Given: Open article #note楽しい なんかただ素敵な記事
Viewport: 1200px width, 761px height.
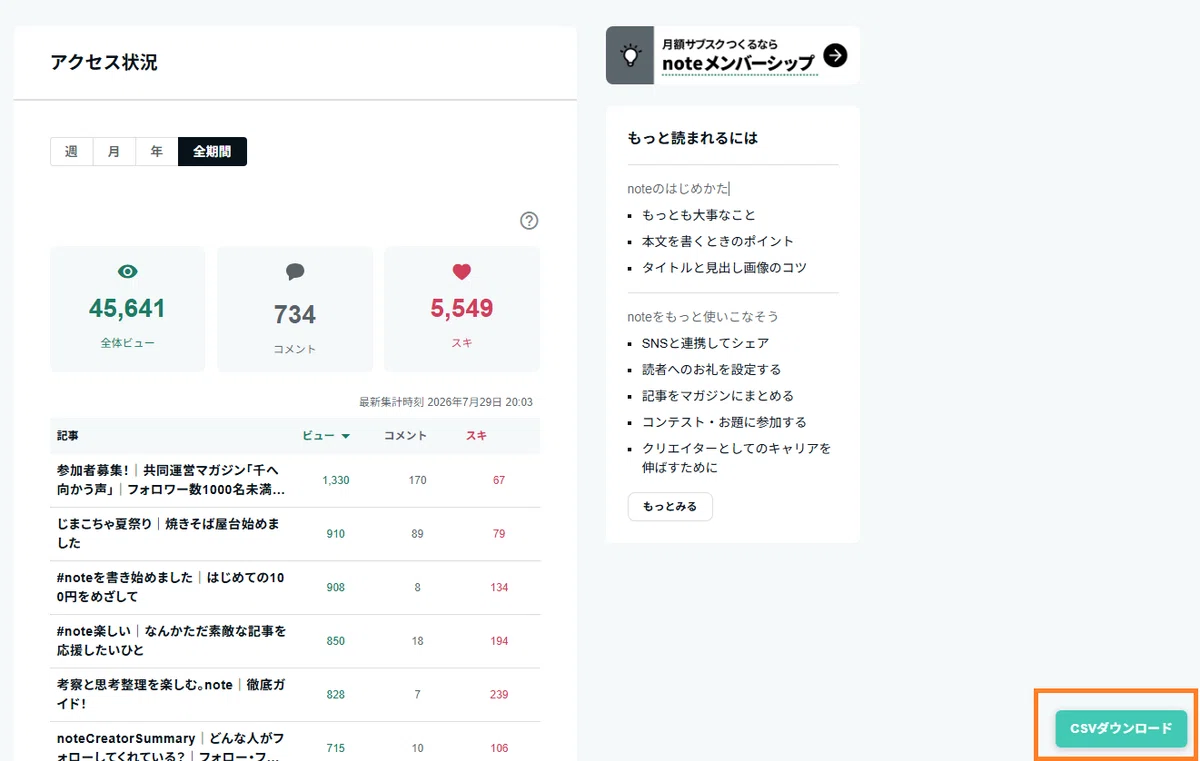Looking at the screenshot, I should tap(172, 641).
